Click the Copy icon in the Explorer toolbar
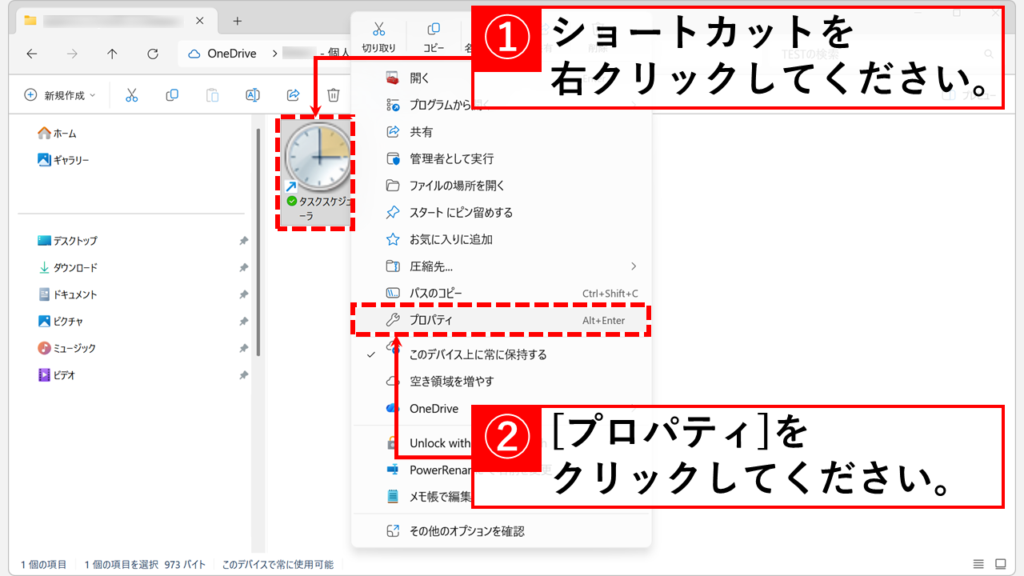Screen dimensions: 1024x576 tap(173, 90)
